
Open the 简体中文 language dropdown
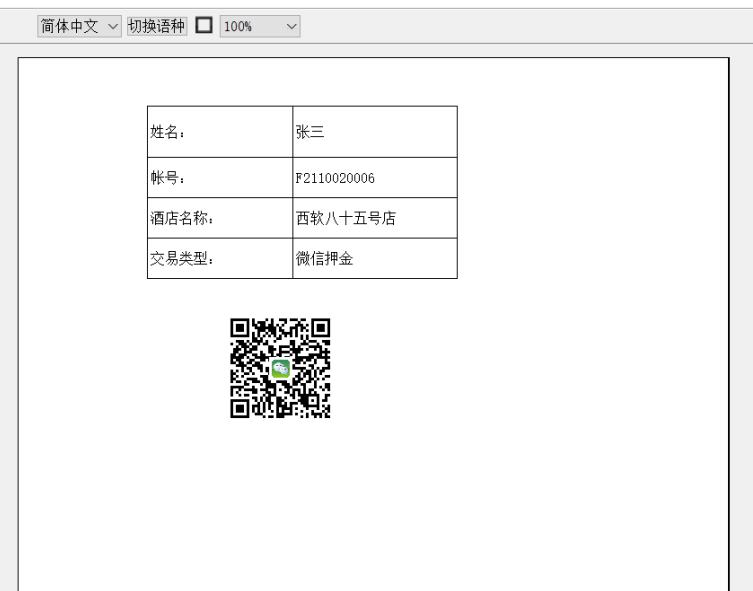79,26
